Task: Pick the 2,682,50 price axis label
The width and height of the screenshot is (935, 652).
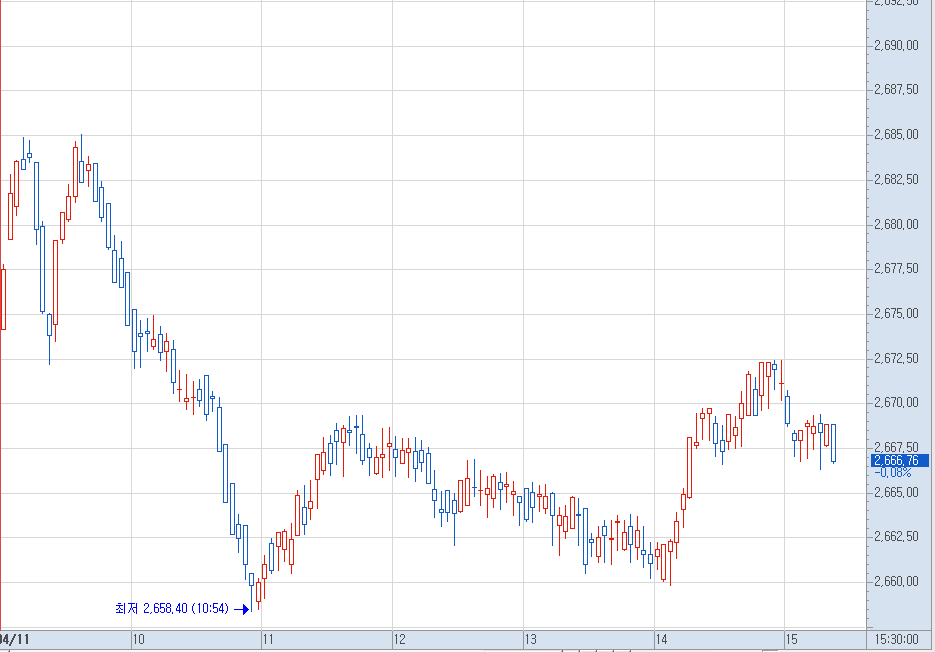Action: (896, 180)
